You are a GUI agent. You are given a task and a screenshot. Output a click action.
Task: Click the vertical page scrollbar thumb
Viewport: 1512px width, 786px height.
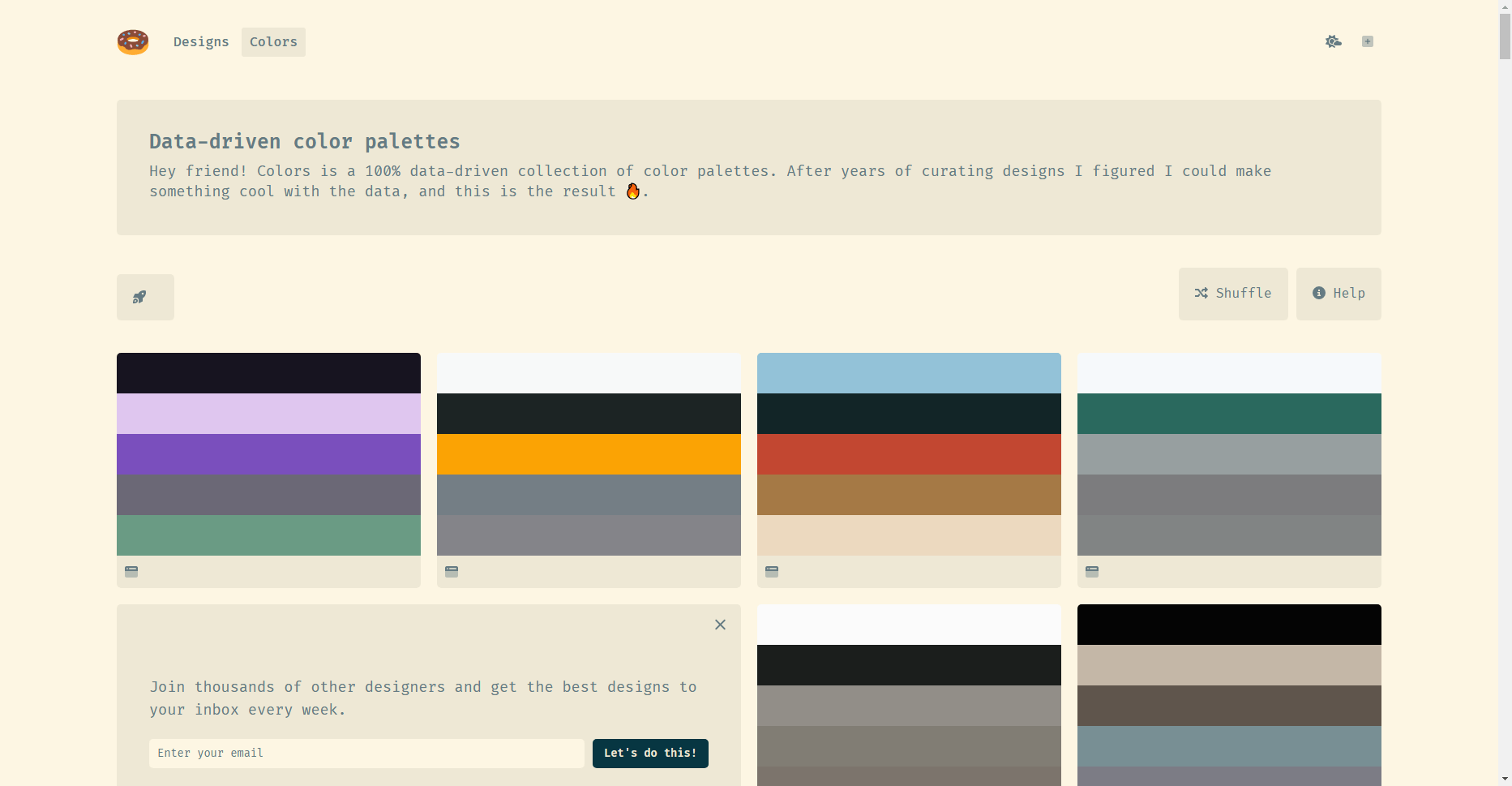click(1505, 36)
